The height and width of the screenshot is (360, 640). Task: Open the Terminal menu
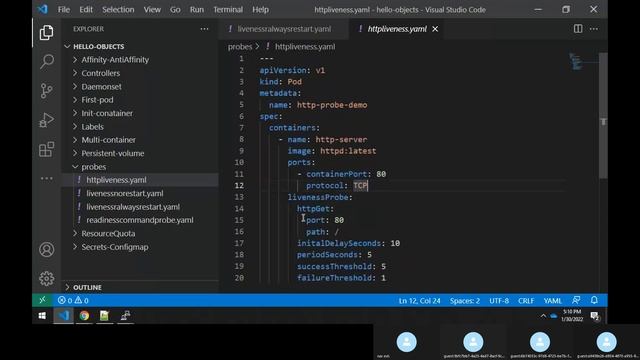click(228, 9)
